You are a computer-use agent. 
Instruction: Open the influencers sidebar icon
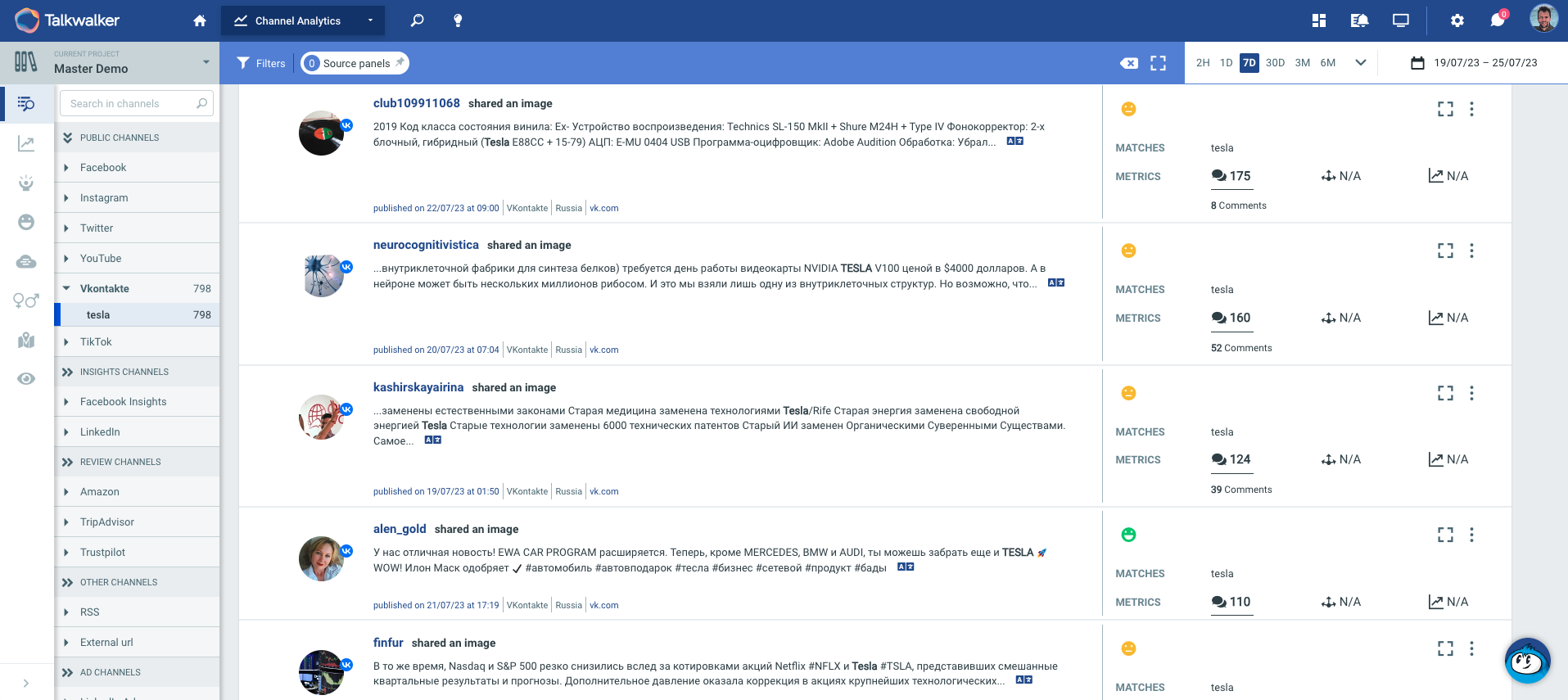(x=26, y=183)
